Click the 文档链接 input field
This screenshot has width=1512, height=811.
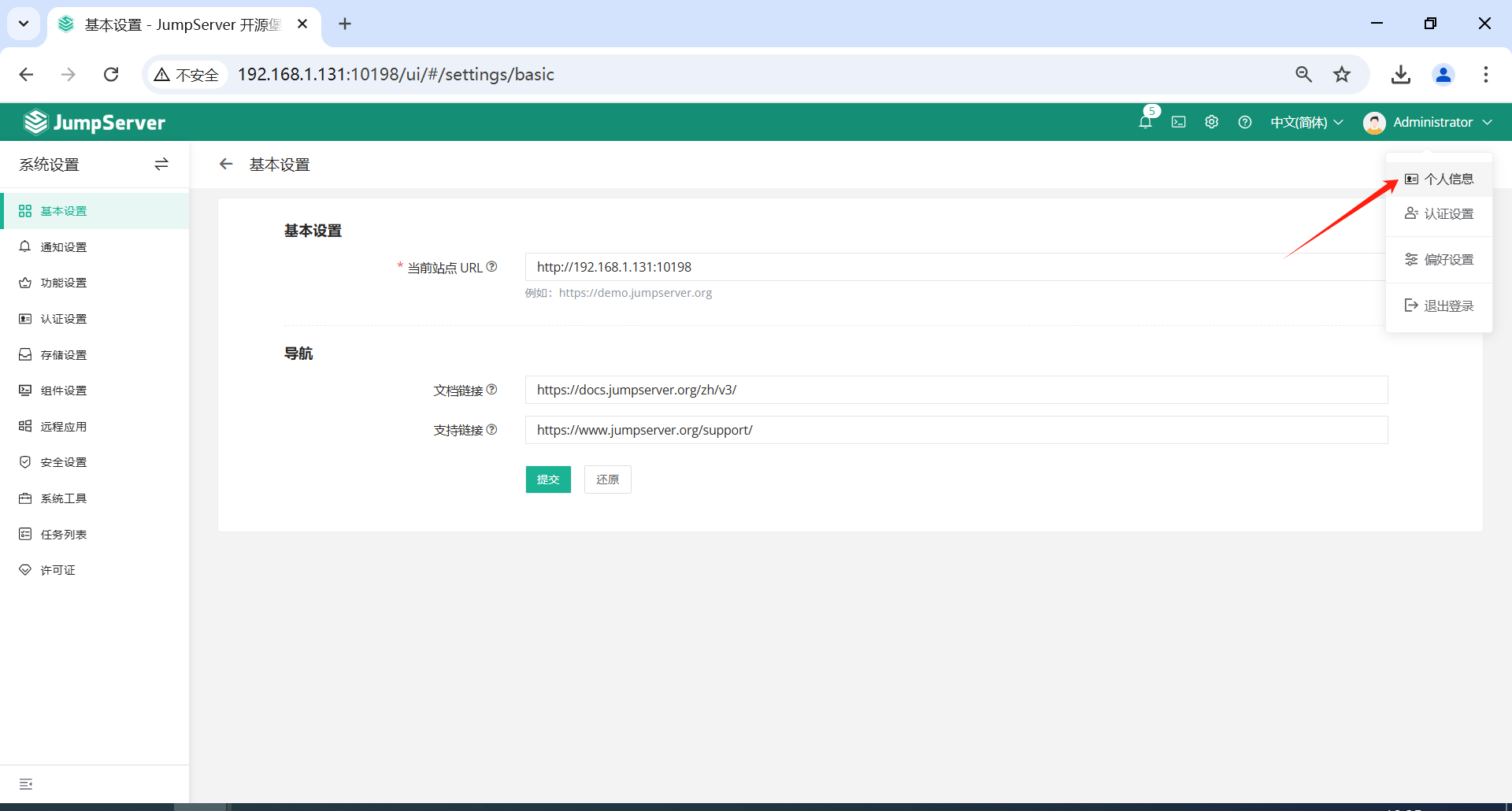click(x=956, y=390)
